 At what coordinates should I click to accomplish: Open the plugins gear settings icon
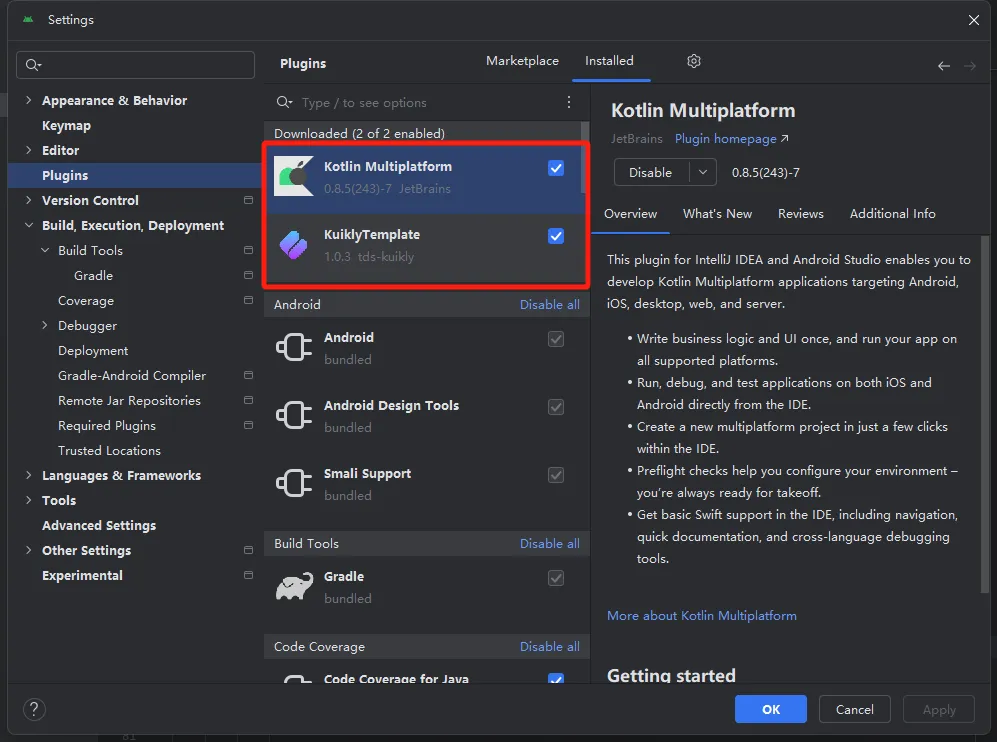point(694,61)
